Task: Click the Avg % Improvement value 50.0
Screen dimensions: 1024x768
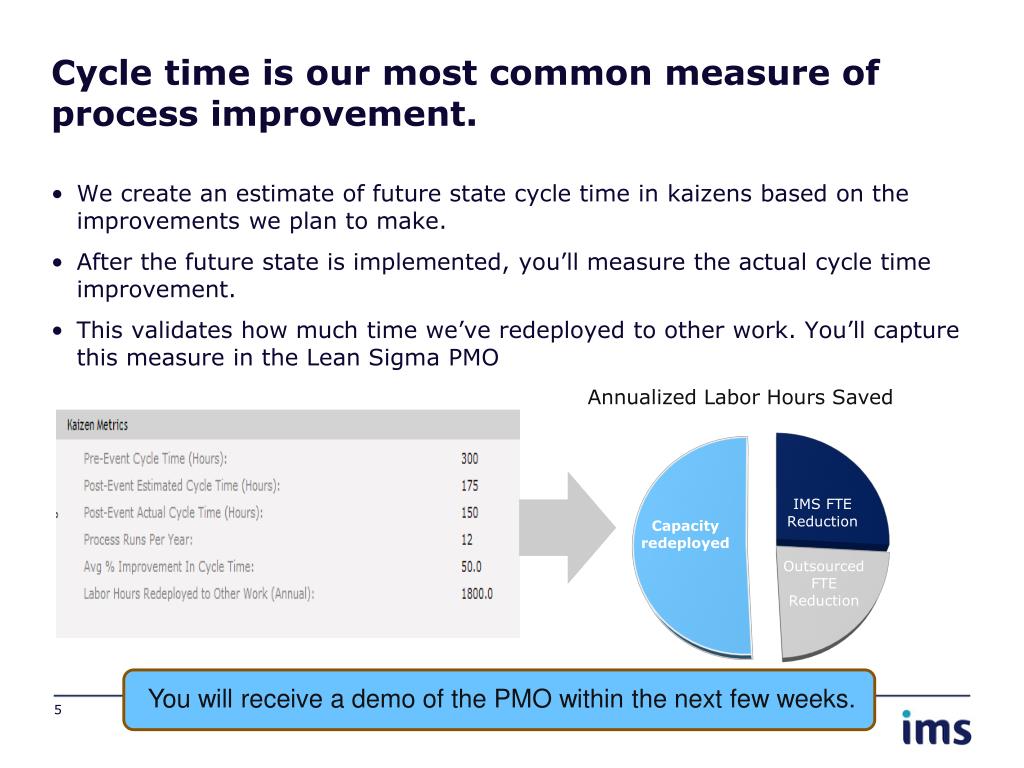Action: [x=472, y=566]
